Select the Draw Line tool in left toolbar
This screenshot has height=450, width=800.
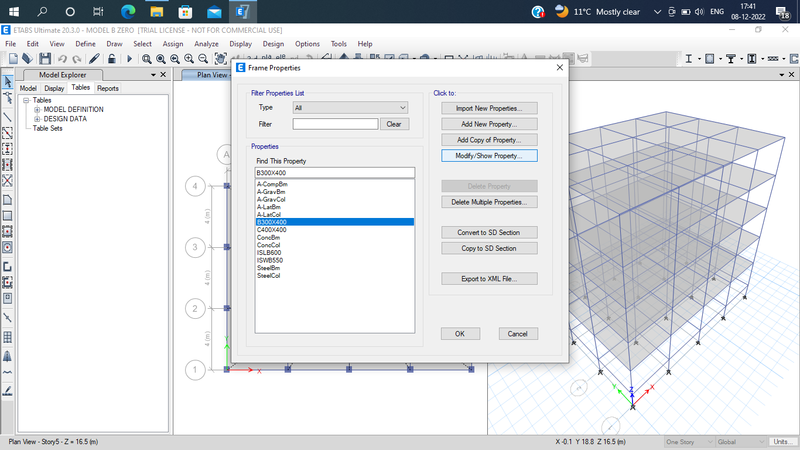click(8, 117)
